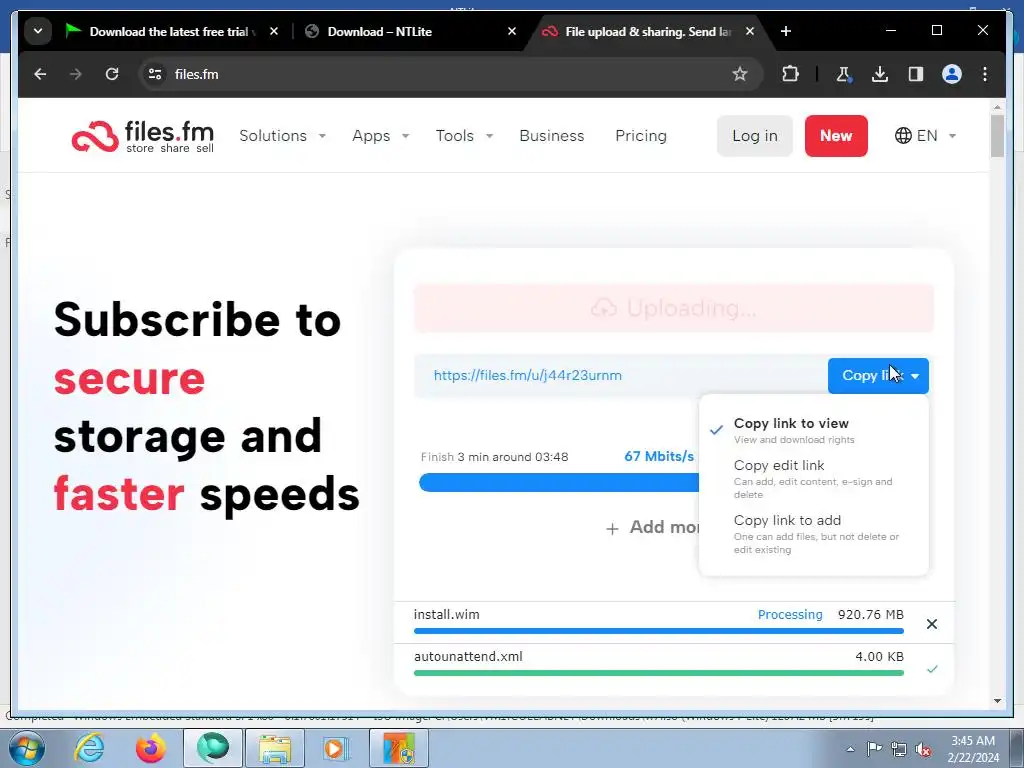Open the media player taskbar icon

[336, 748]
